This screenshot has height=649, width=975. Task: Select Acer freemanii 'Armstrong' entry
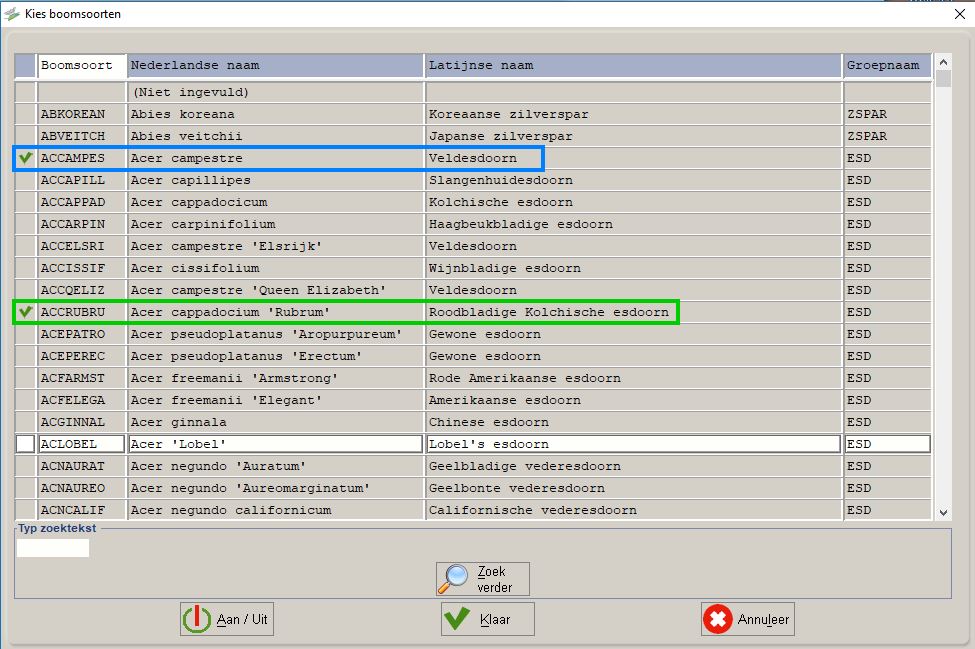click(x=275, y=378)
